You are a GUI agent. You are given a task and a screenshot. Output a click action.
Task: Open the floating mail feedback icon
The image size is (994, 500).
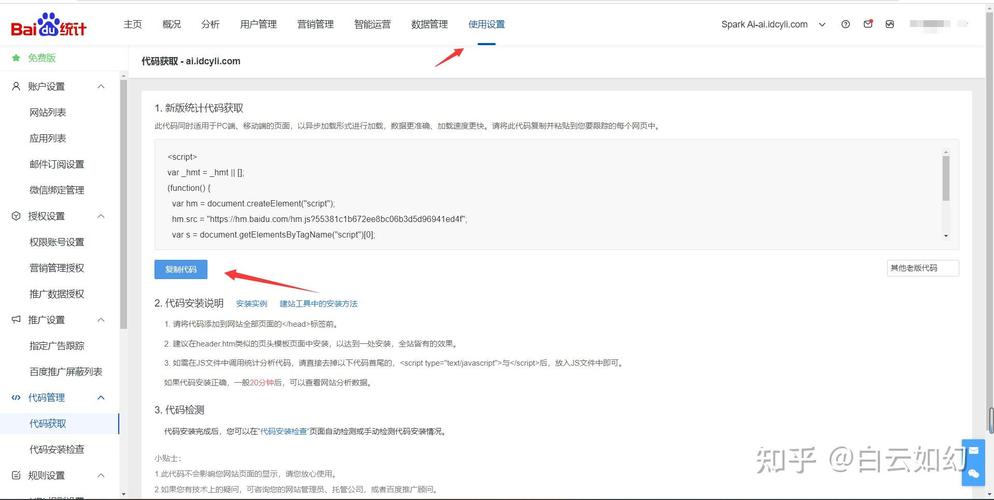coord(973,451)
